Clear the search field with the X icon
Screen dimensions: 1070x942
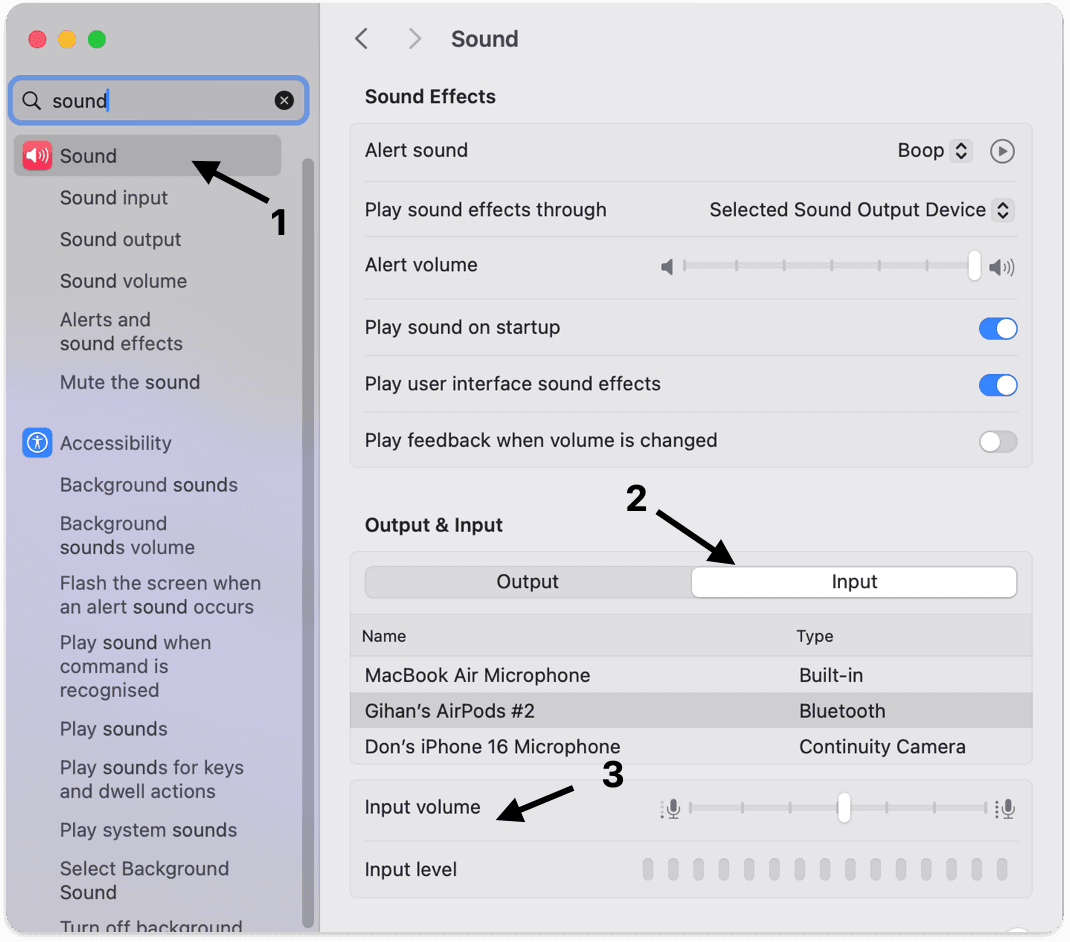coord(284,101)
